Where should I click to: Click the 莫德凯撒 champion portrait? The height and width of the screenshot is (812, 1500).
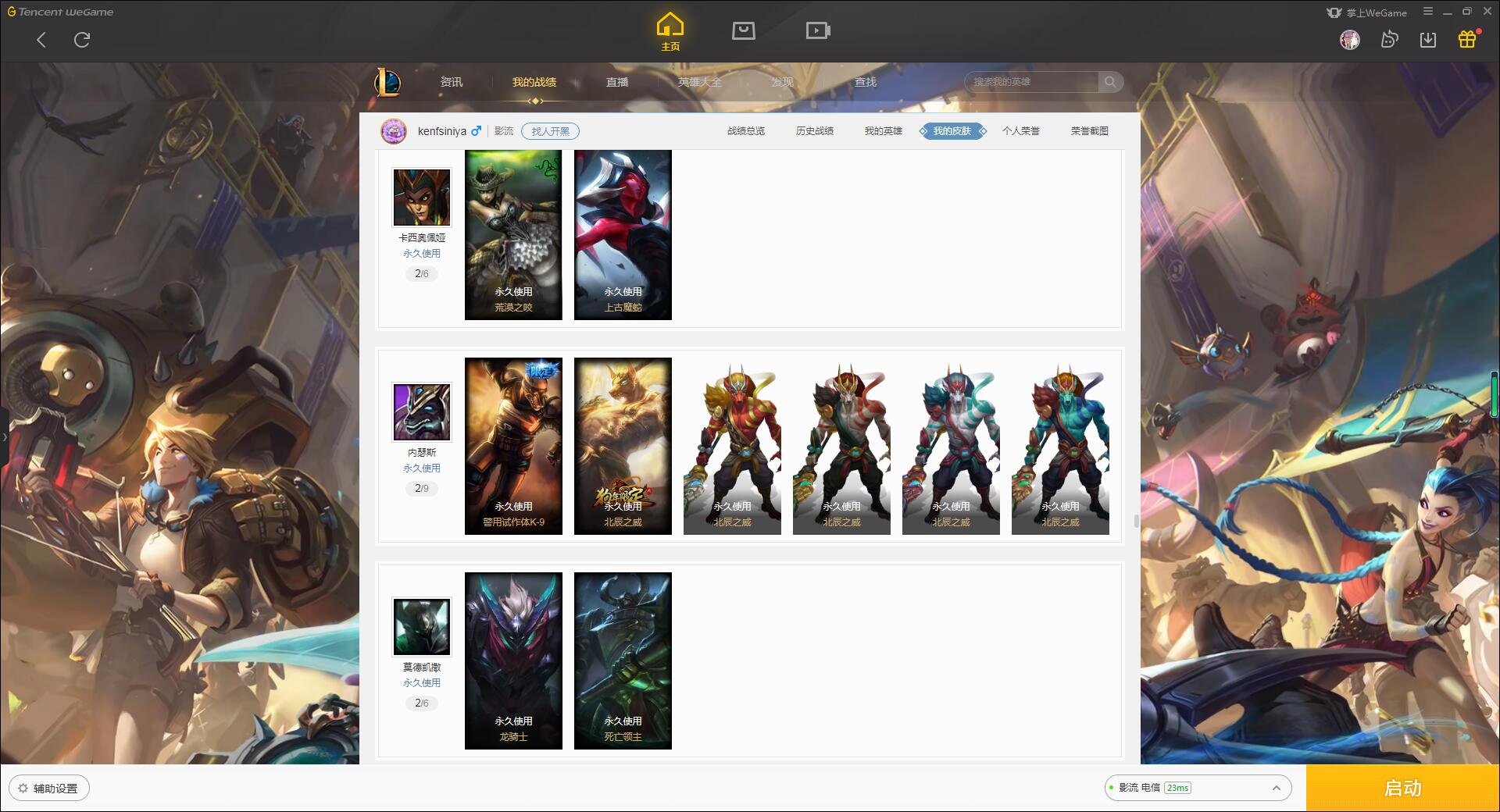[422, 627]
